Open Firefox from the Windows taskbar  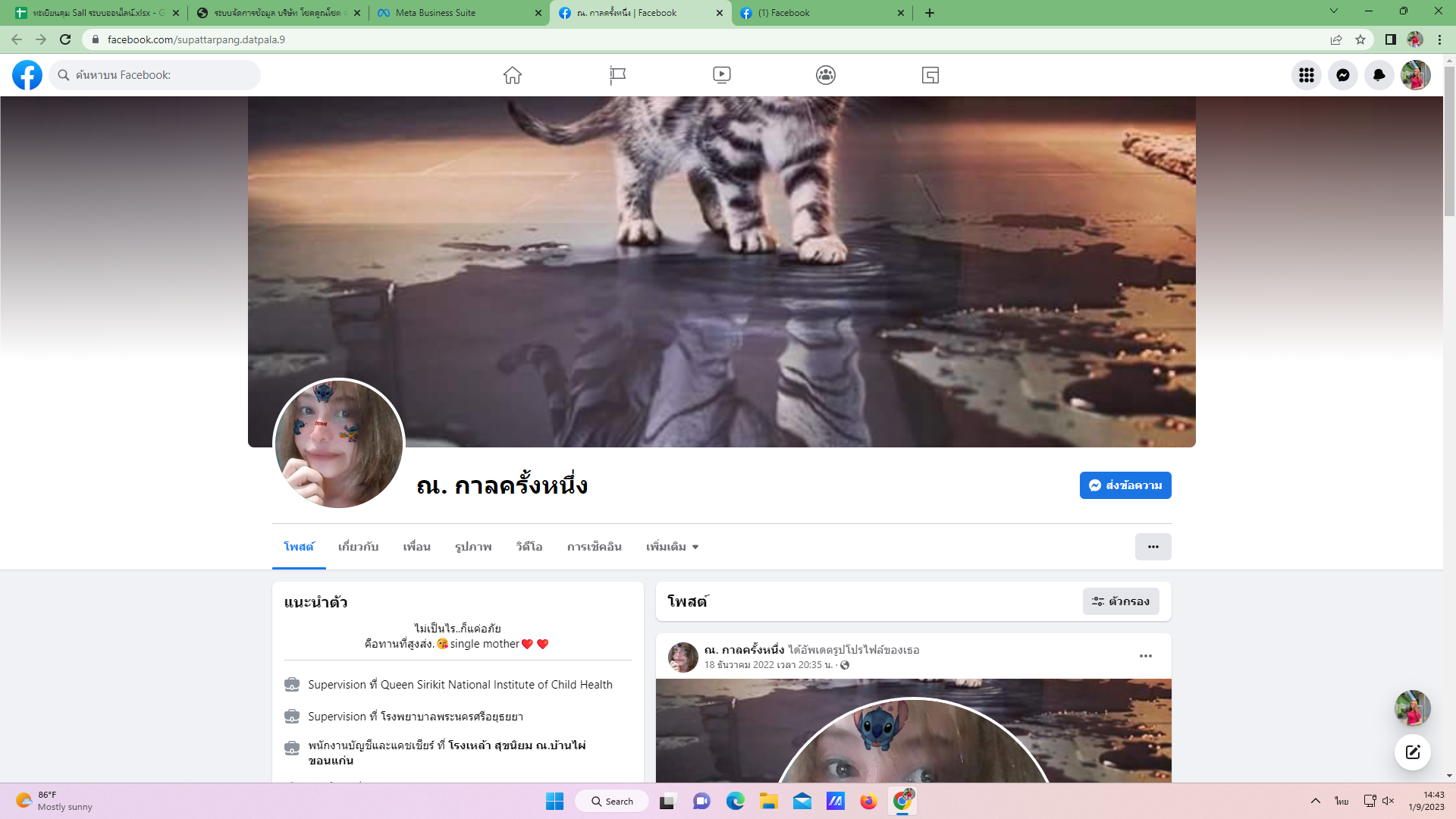pyautogui.click(x=868, y=802)
